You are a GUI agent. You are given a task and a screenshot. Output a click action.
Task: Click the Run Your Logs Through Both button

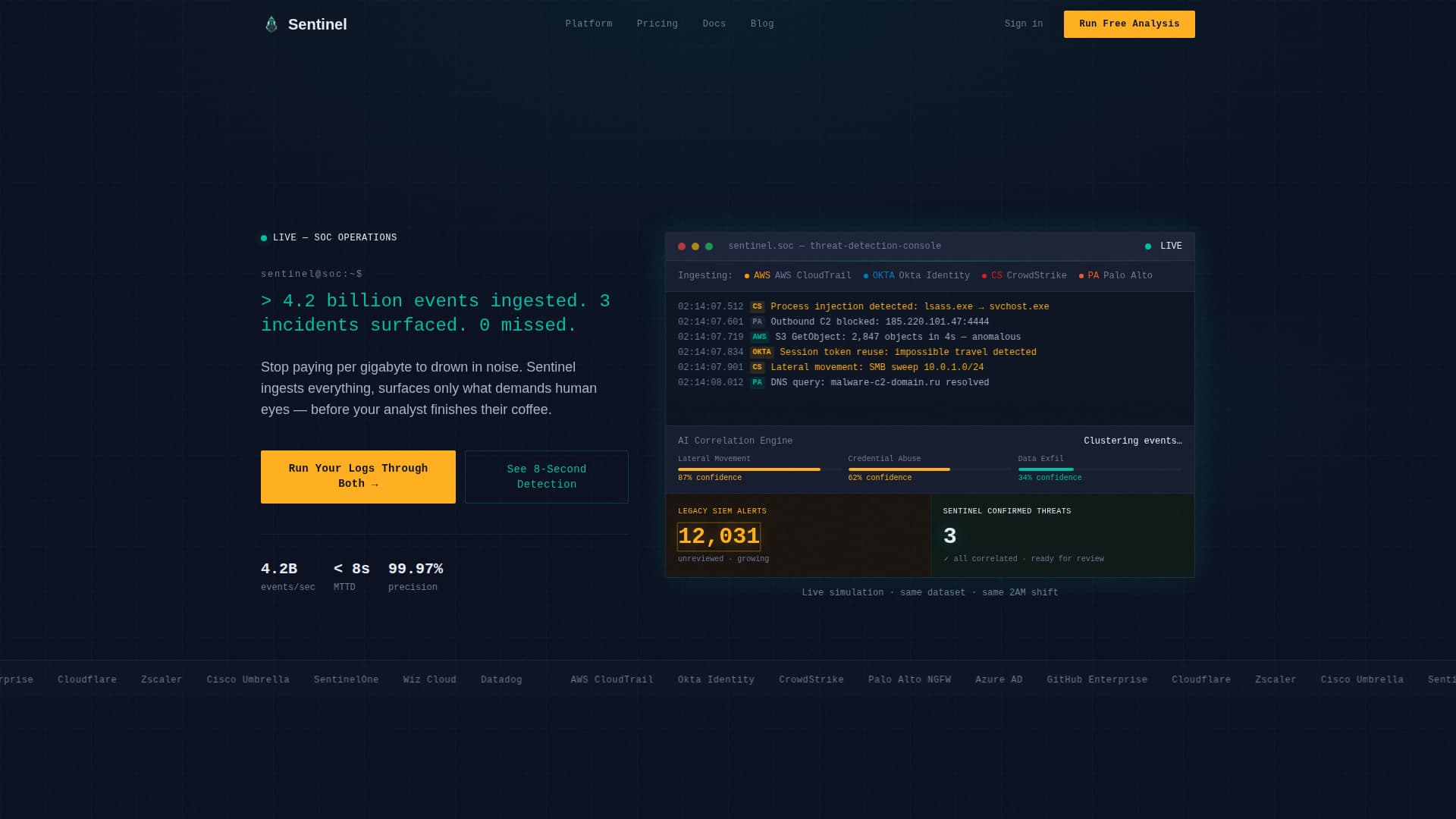coord(358,476)
